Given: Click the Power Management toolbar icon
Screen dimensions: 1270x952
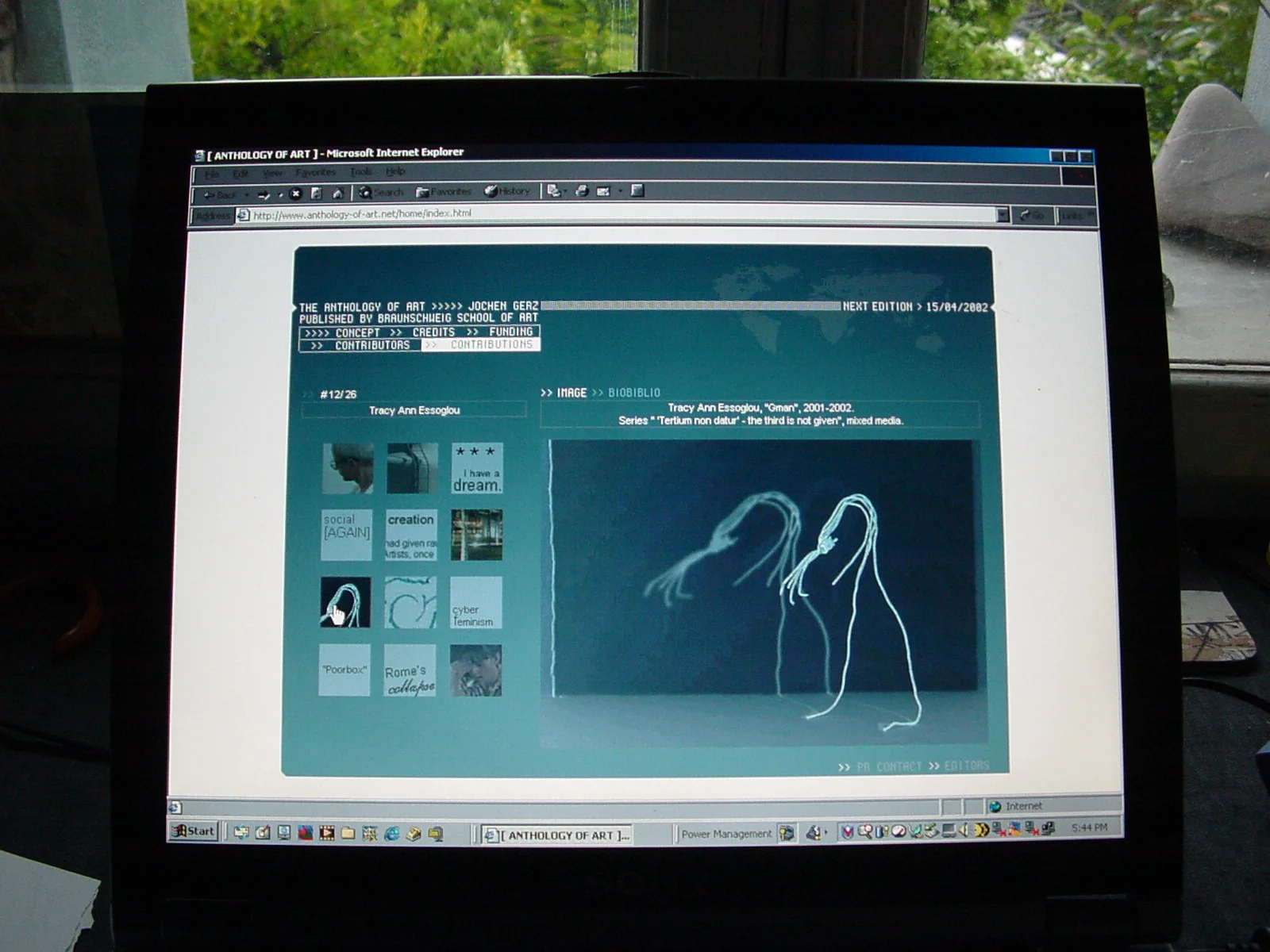Looking at the screenshot, I should click(787, 833).
